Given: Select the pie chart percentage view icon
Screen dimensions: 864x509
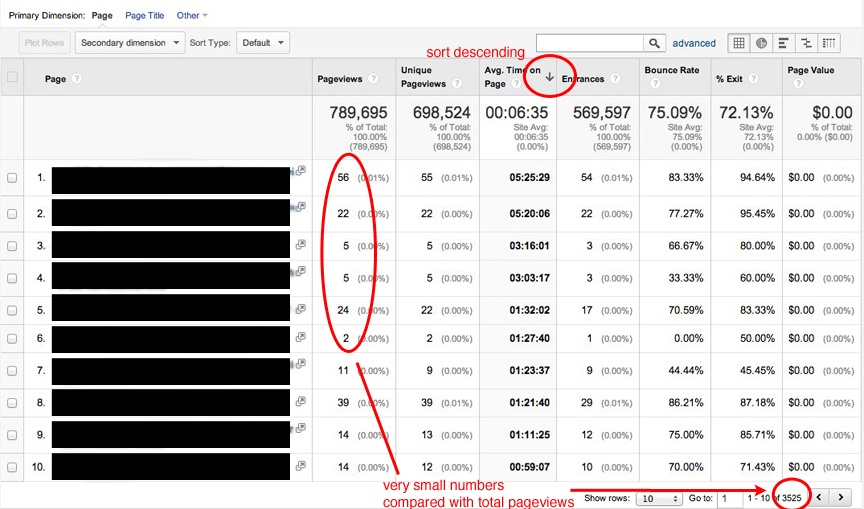Looking at the screenshot, I should [x=761, y=43].
